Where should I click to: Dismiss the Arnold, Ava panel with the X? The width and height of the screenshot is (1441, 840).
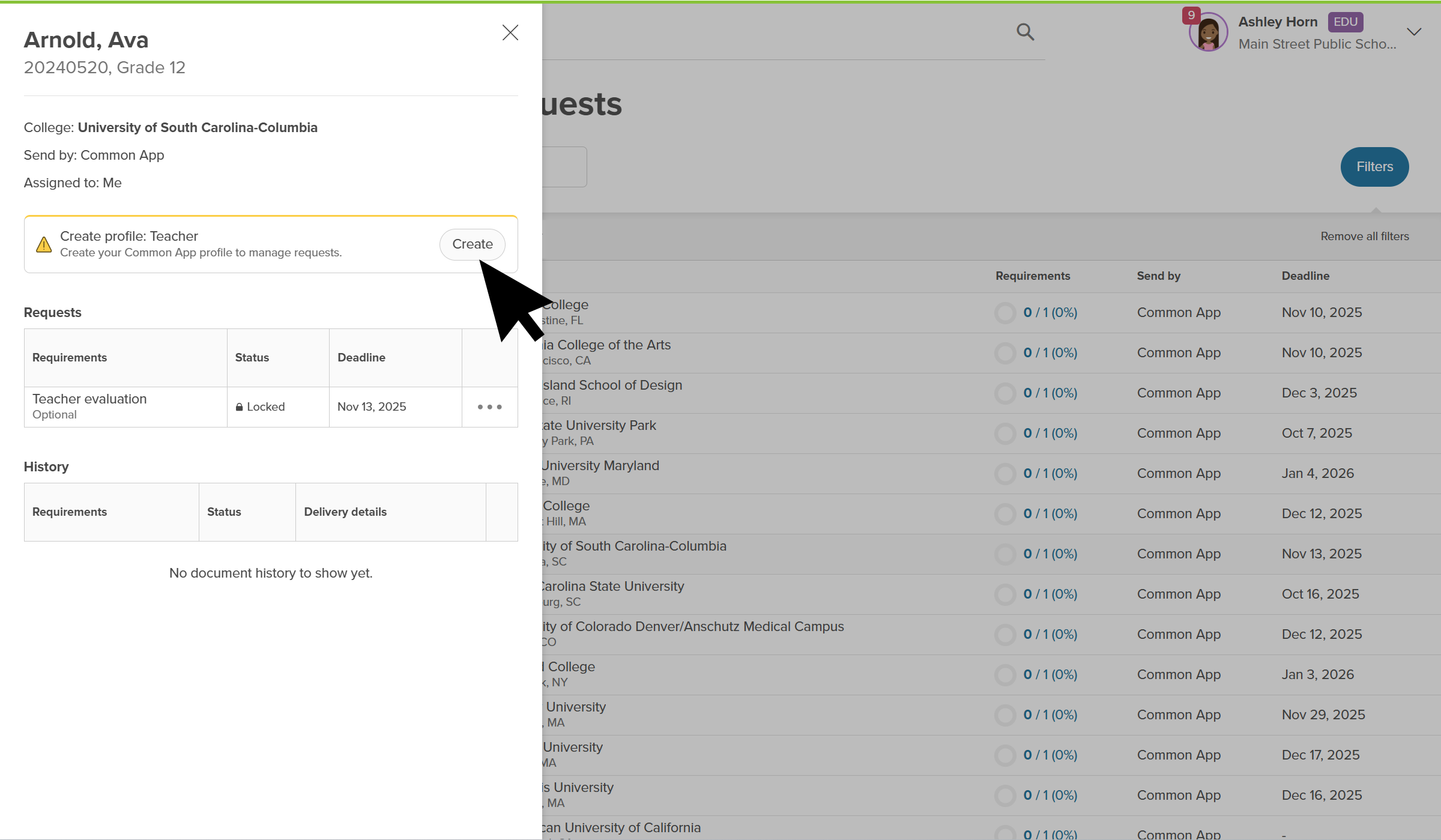point(510,32)
